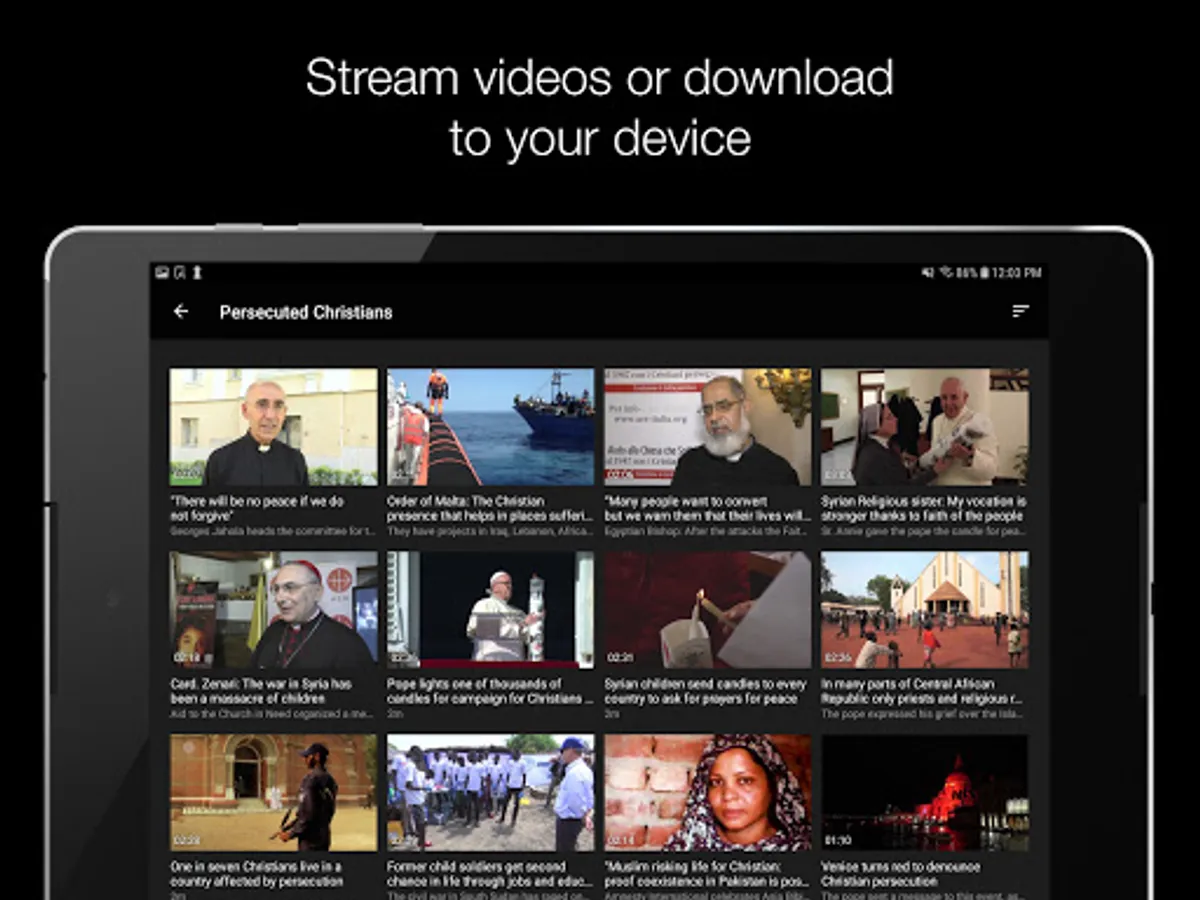
Task: Tap the 12:03 PM clock
Action: (1017, 272)
